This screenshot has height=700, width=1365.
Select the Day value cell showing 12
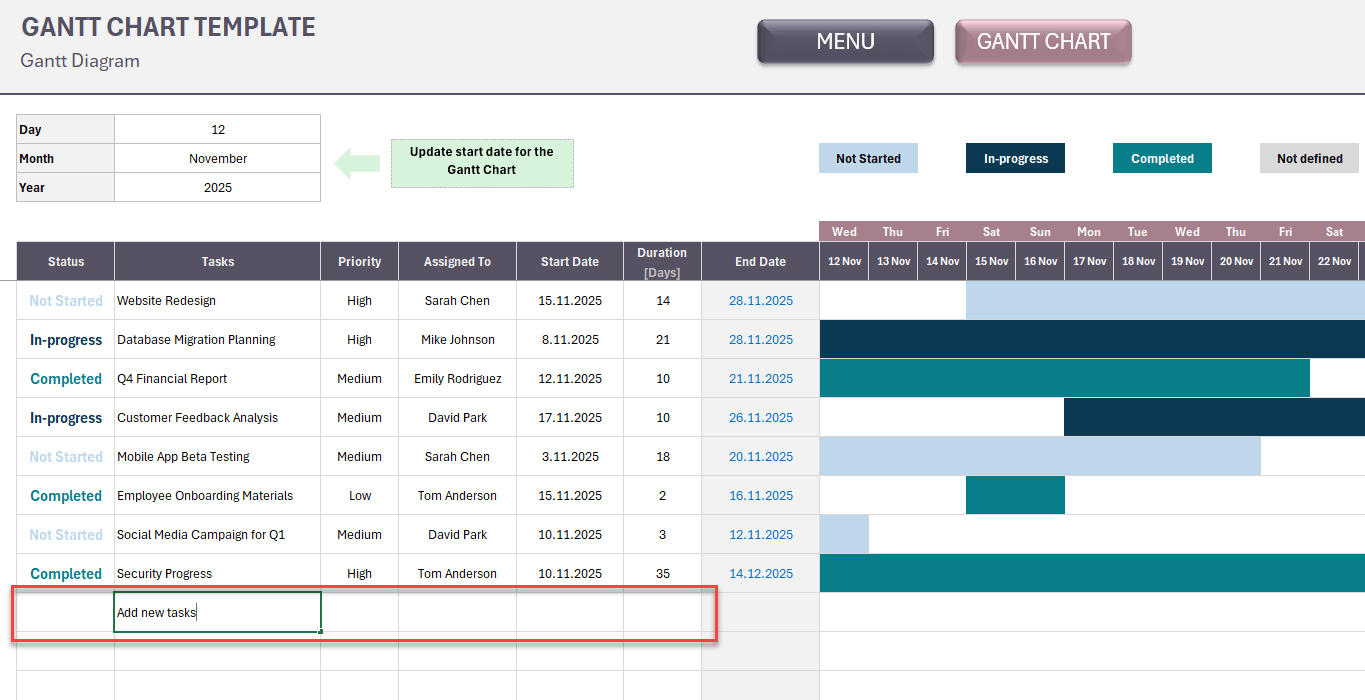pyautogui.click(x=217, y=130)
